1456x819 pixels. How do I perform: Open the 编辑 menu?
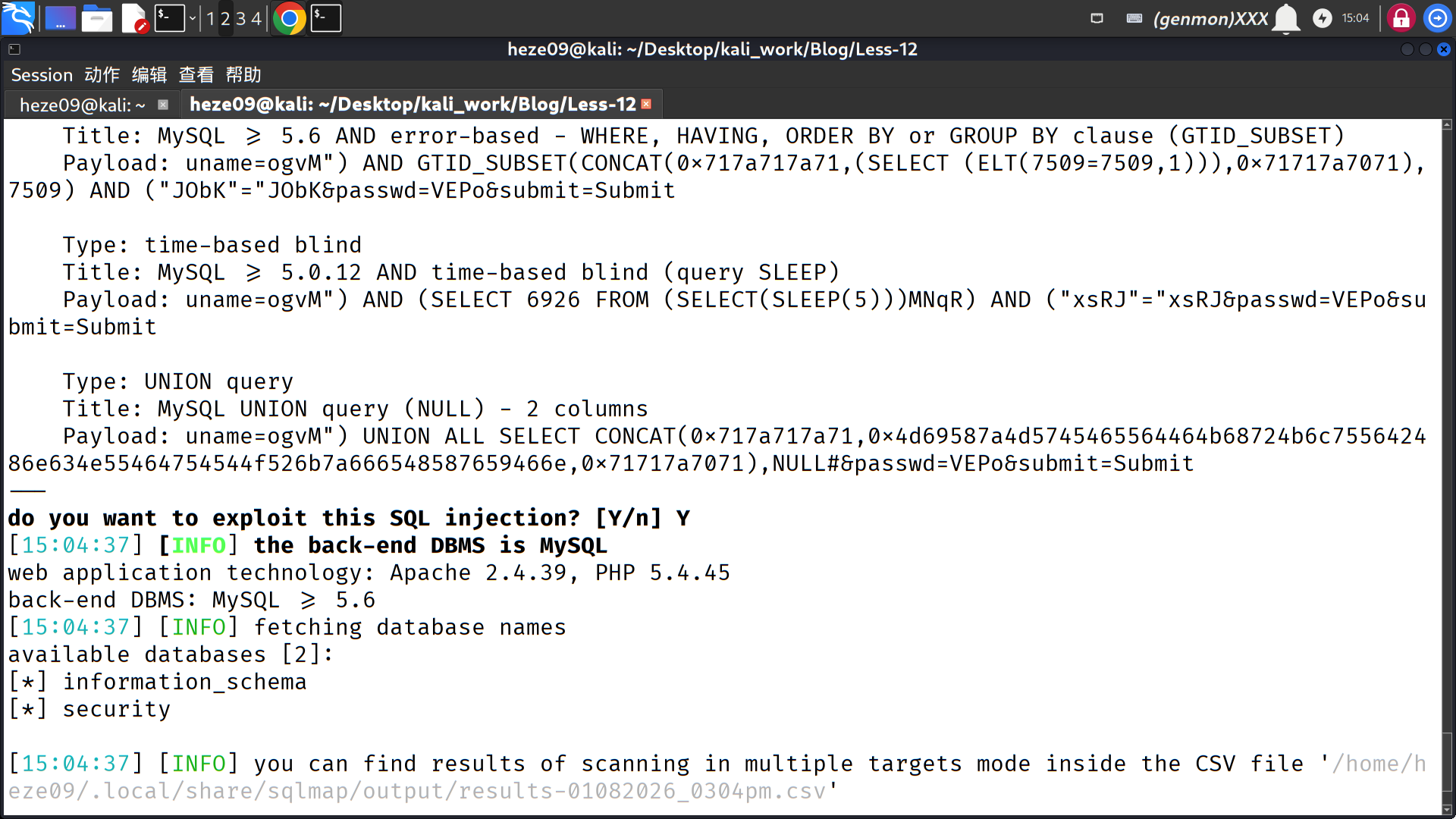(x=149, y=75)
